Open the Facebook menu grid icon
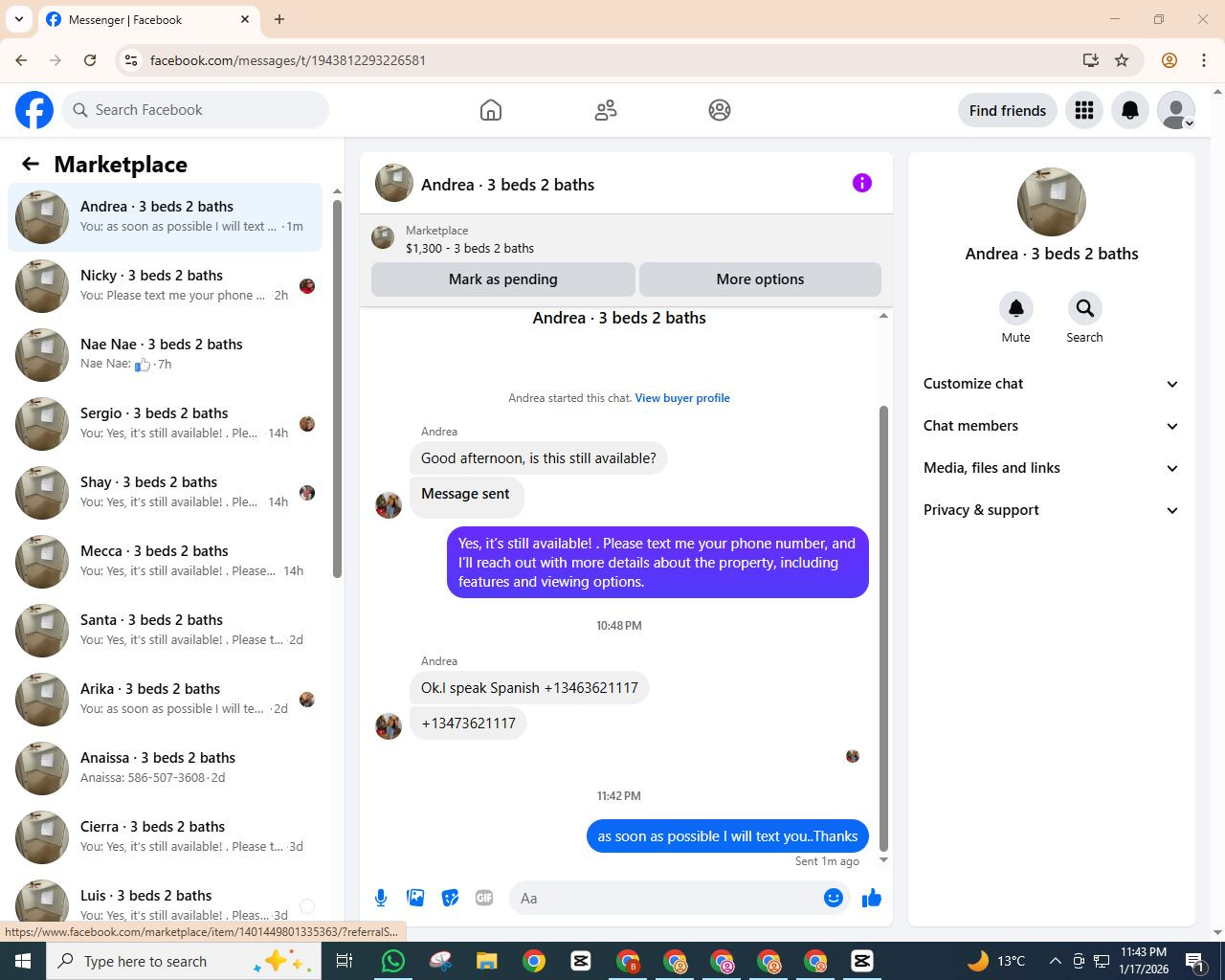 click(1084, 110)
